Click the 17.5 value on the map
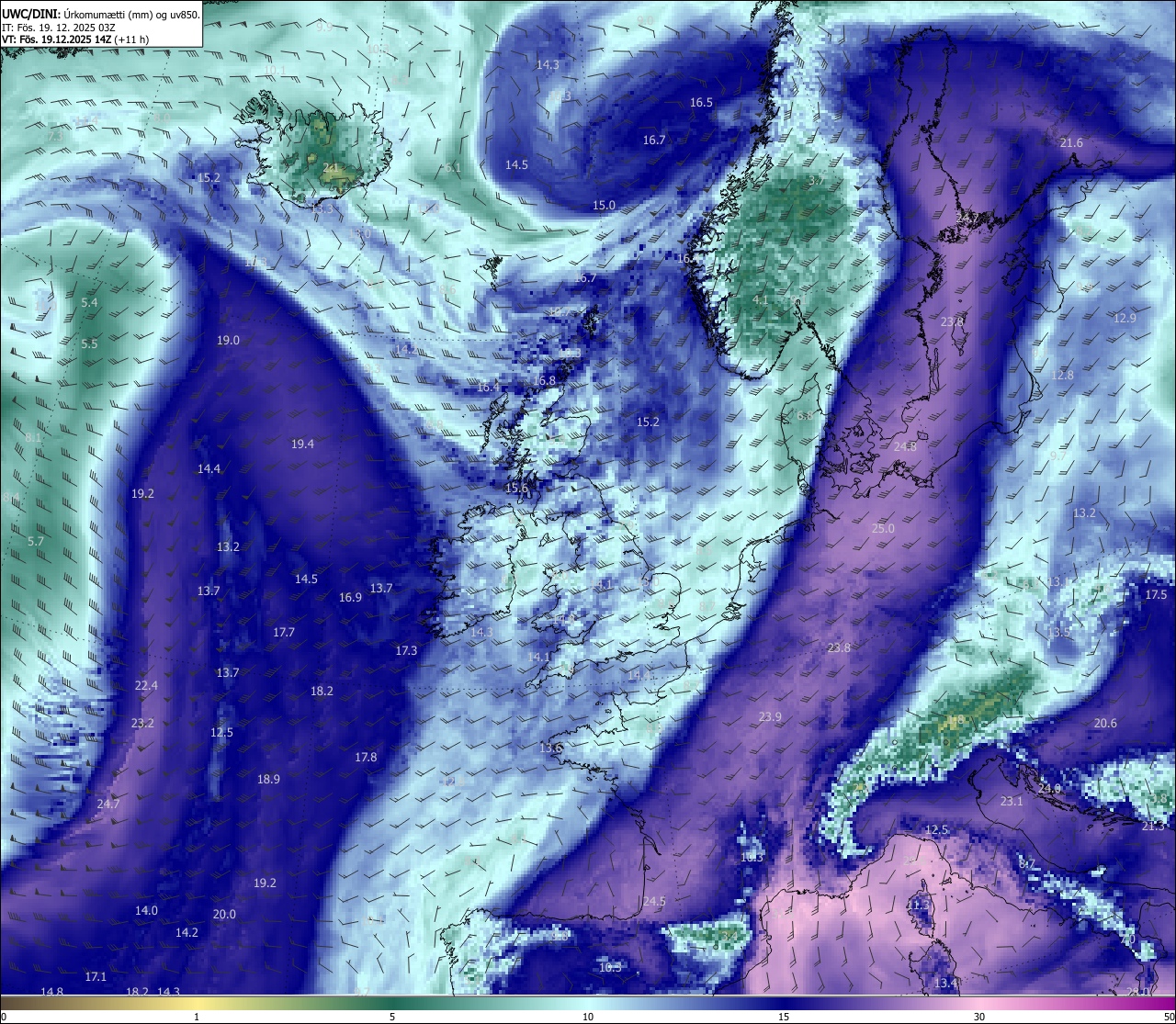Screen dimensions: 1176x1024 click(1156, 595)
